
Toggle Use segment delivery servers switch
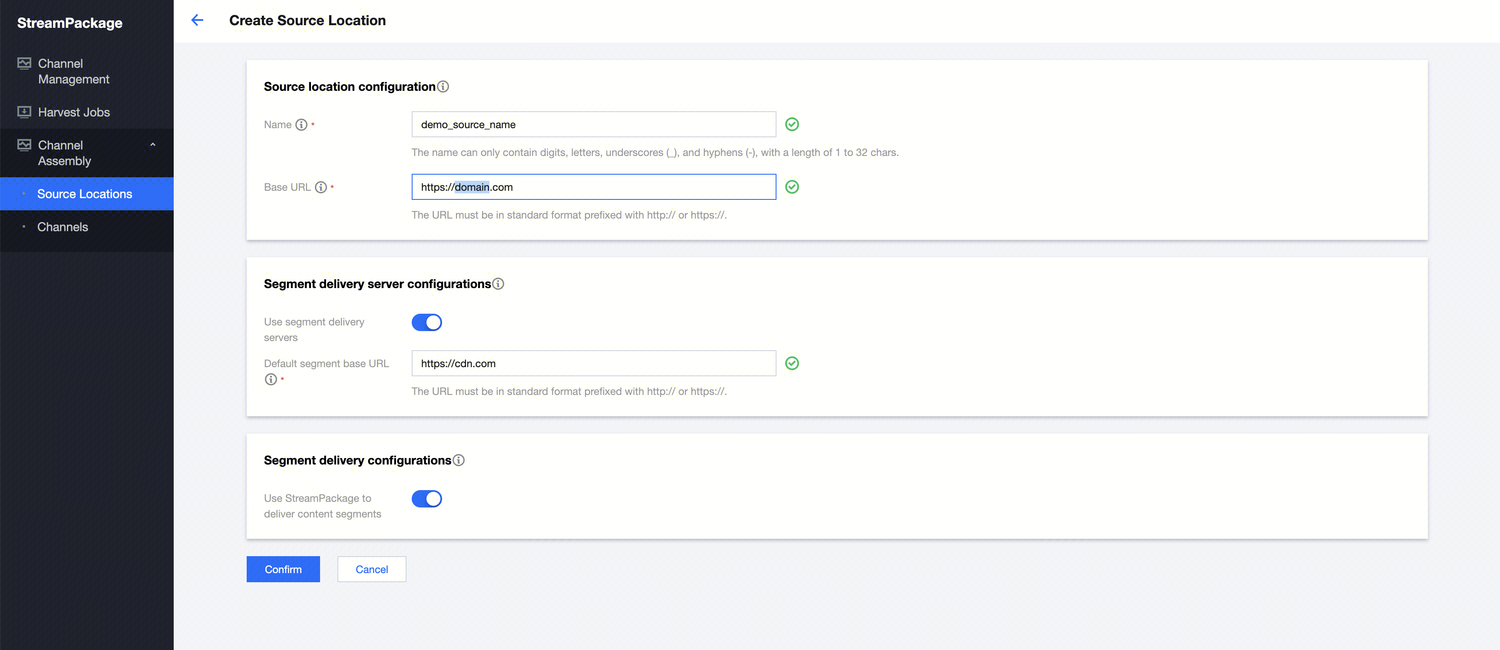click(427, 322)
